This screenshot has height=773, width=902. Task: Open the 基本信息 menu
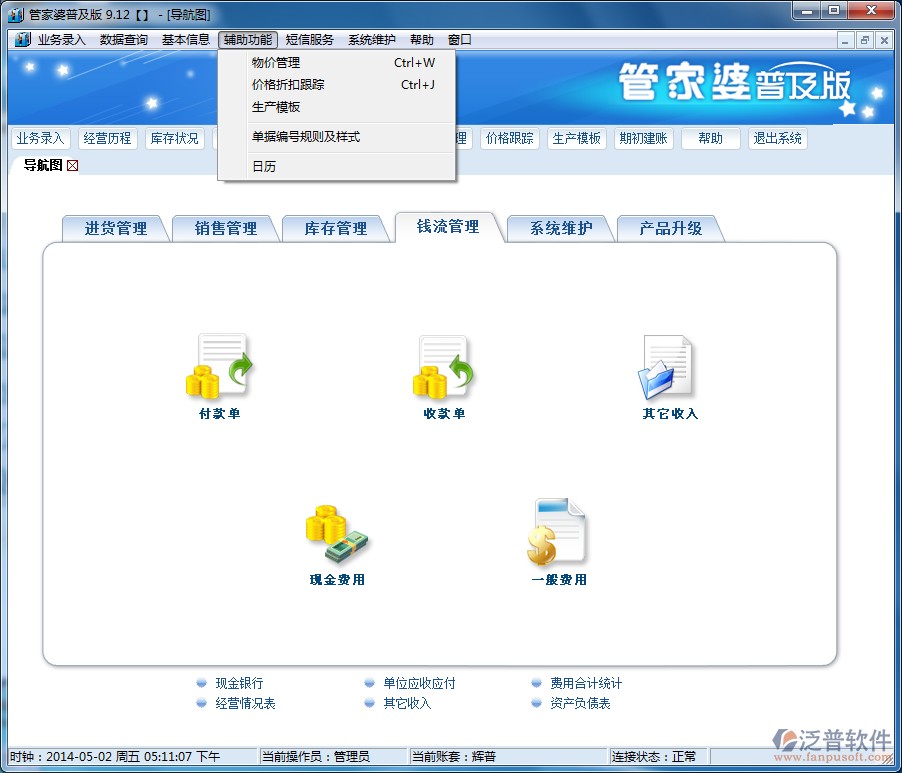pyautogui.click(x=185, y=40)
